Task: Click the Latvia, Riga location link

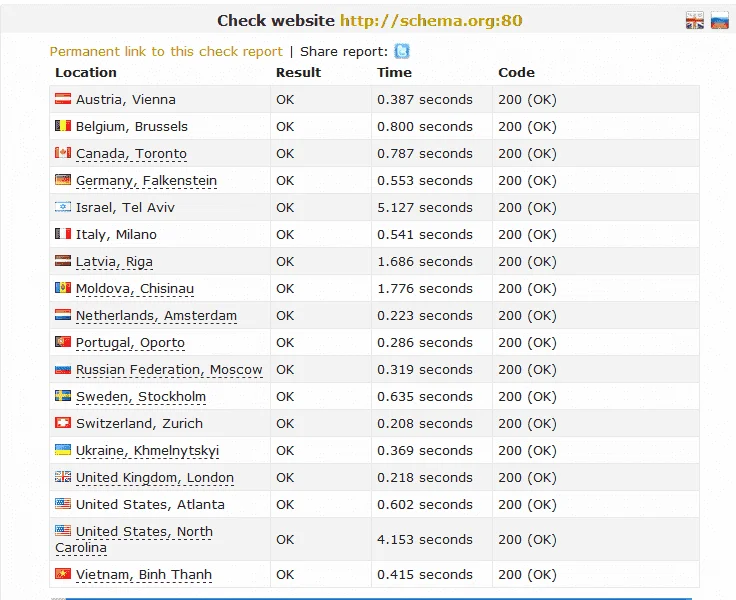Action: click(x=114, y=262)
